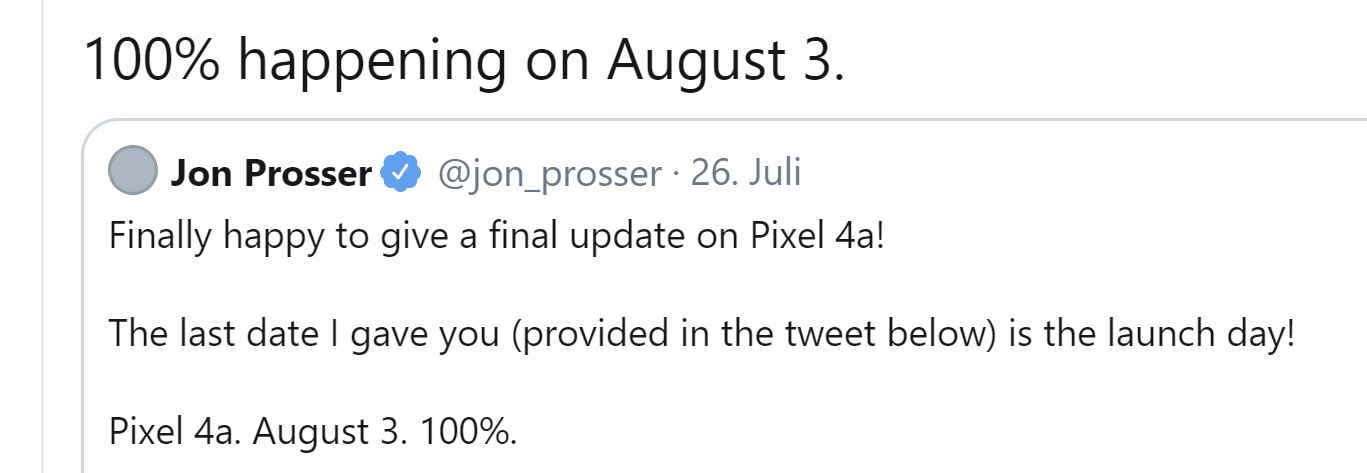1367x473 pixels.
Task: Click the dot separator between the handle and date
Action: click(x=676, y=175)
